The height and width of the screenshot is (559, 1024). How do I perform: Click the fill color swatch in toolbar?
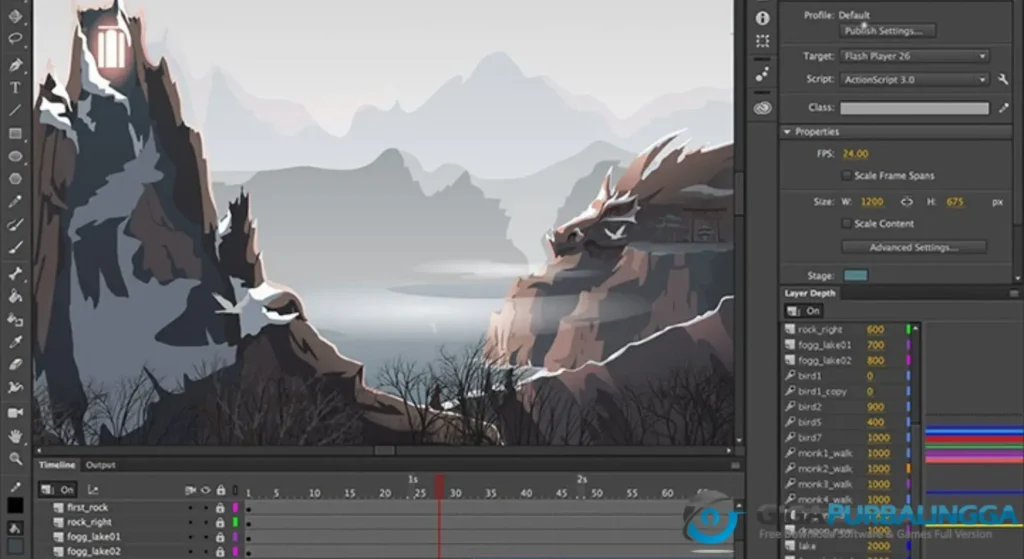pyautogui.click(x=14, y=545)
